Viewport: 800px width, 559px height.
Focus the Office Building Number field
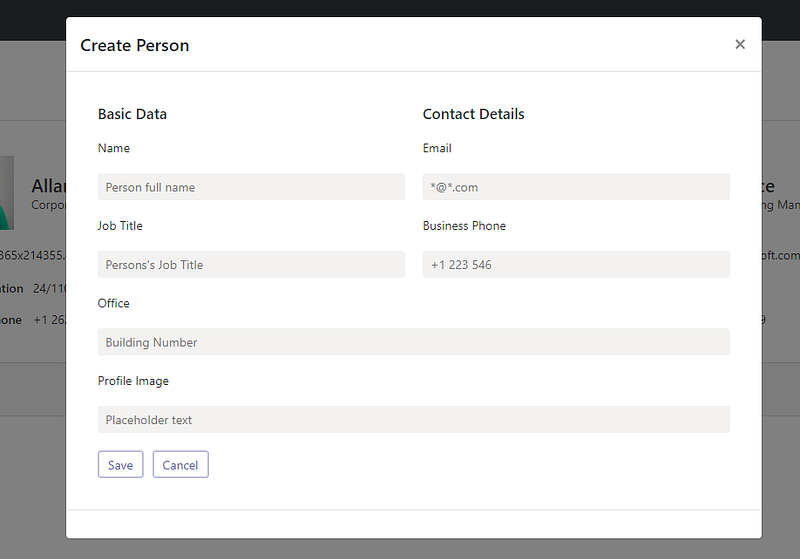(x=414, y=342)
